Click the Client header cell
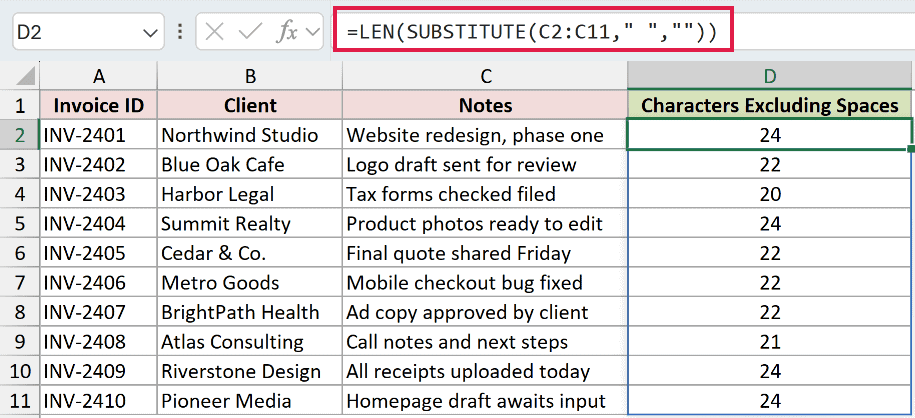 250,106
